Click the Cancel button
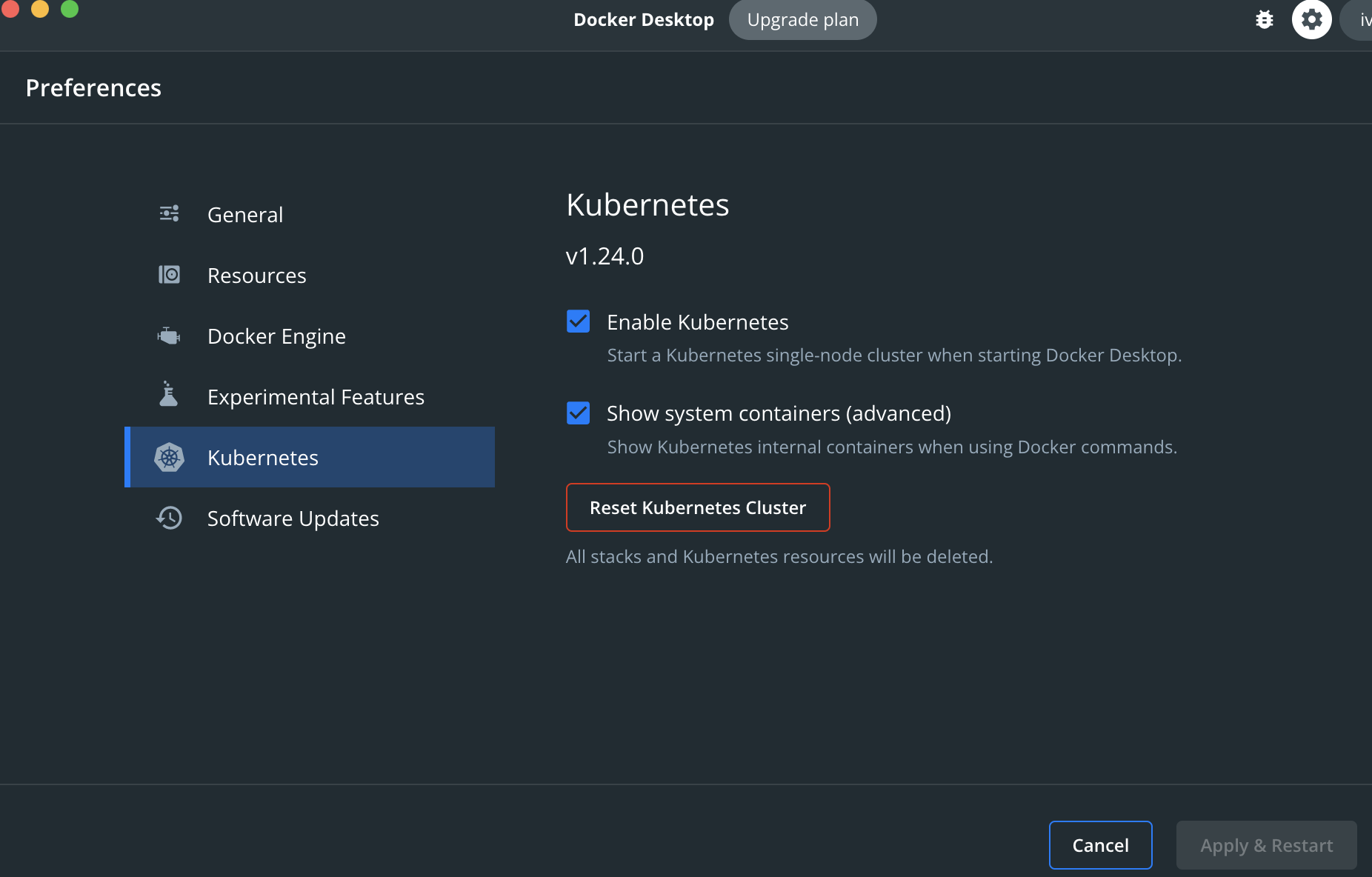 [x=1100, y=845]
